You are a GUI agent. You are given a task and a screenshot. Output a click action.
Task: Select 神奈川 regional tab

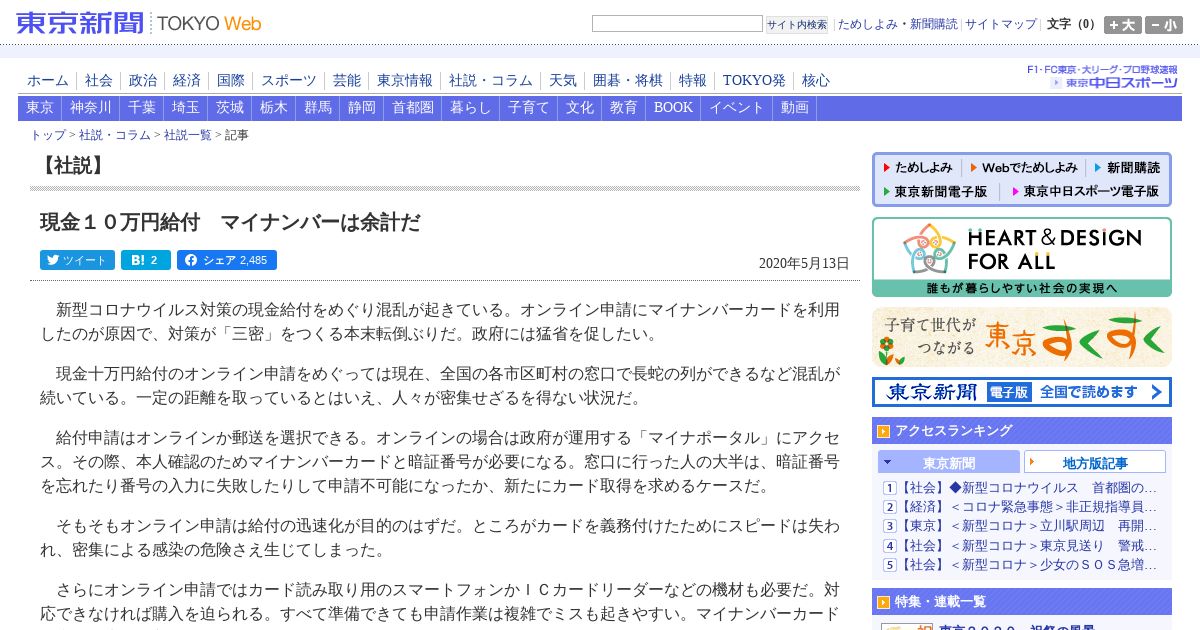[x=91, y=108]
